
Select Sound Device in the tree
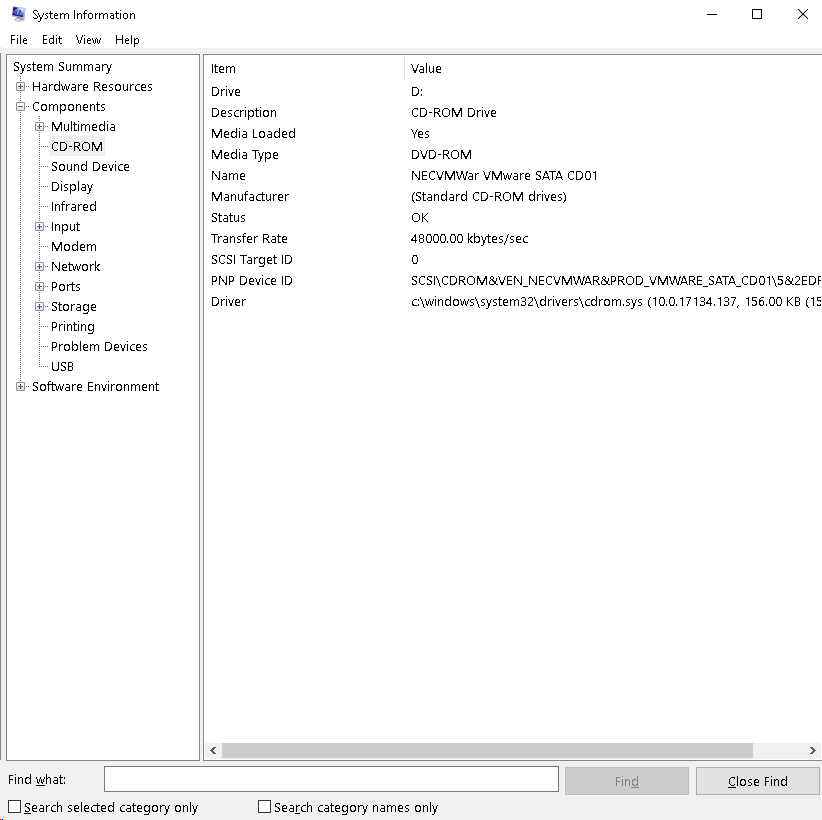90,166
